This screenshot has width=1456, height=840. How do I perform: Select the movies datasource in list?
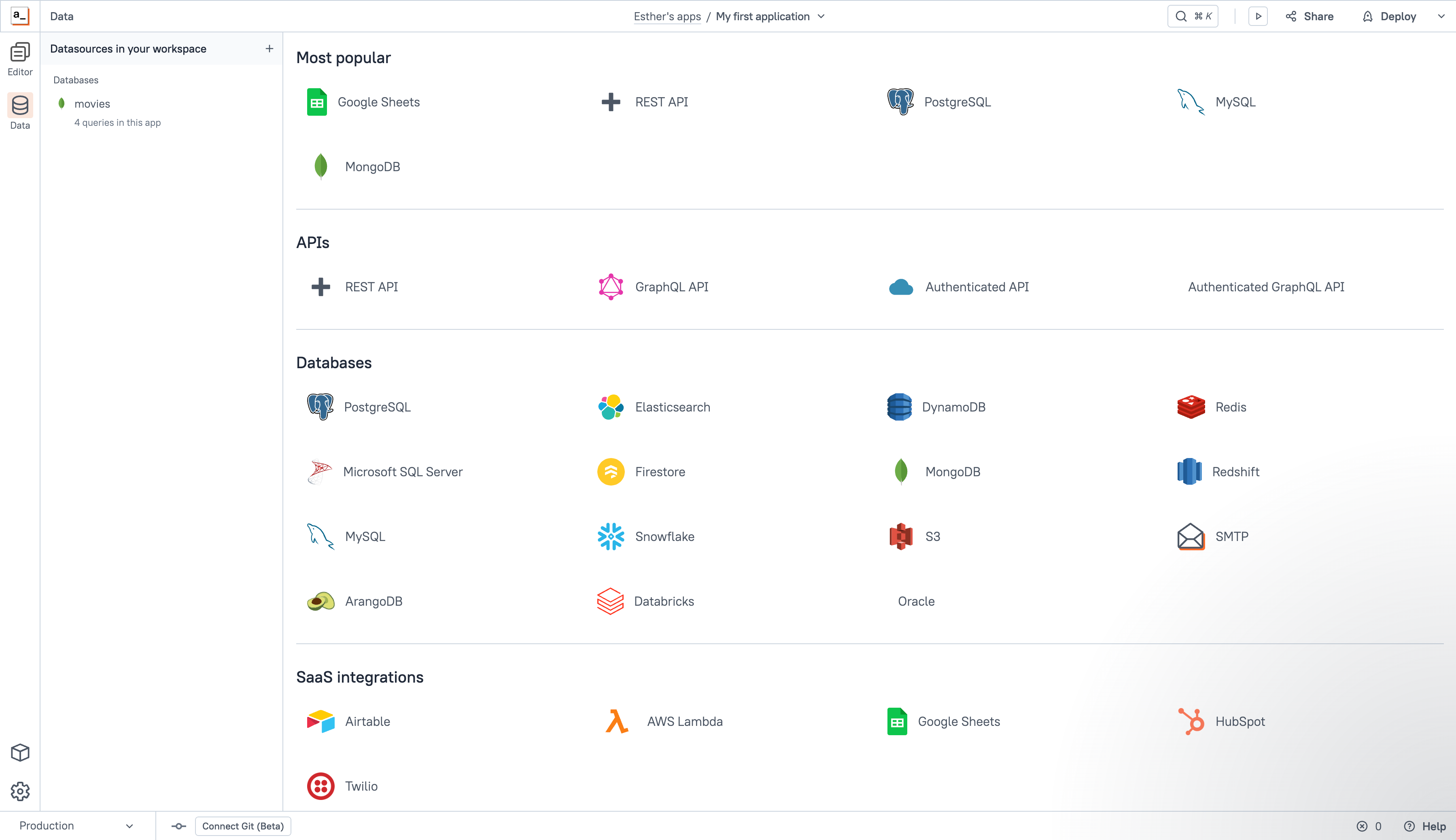[92, 104]
